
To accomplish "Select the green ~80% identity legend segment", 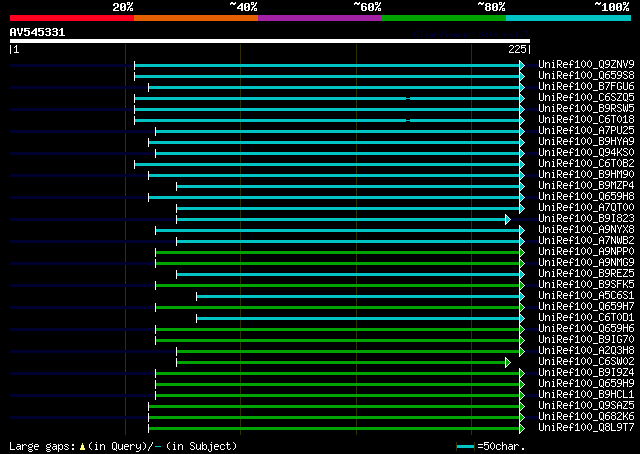I will pyautogui.click(x=444, y=18).
